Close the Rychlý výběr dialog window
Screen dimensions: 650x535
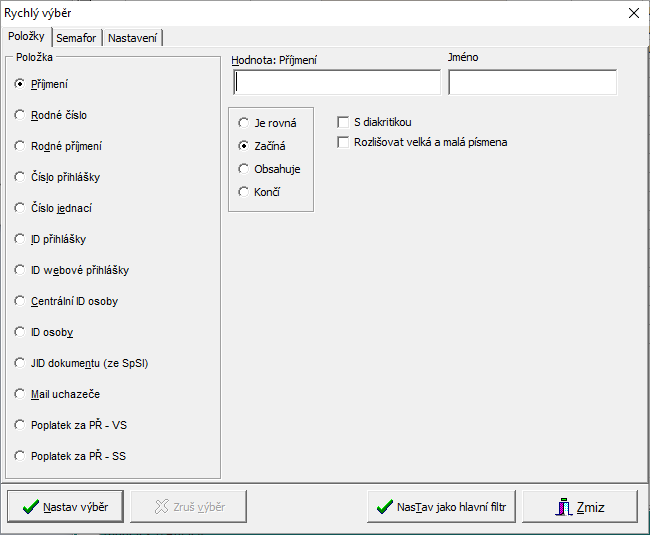[x=633, y=13]
